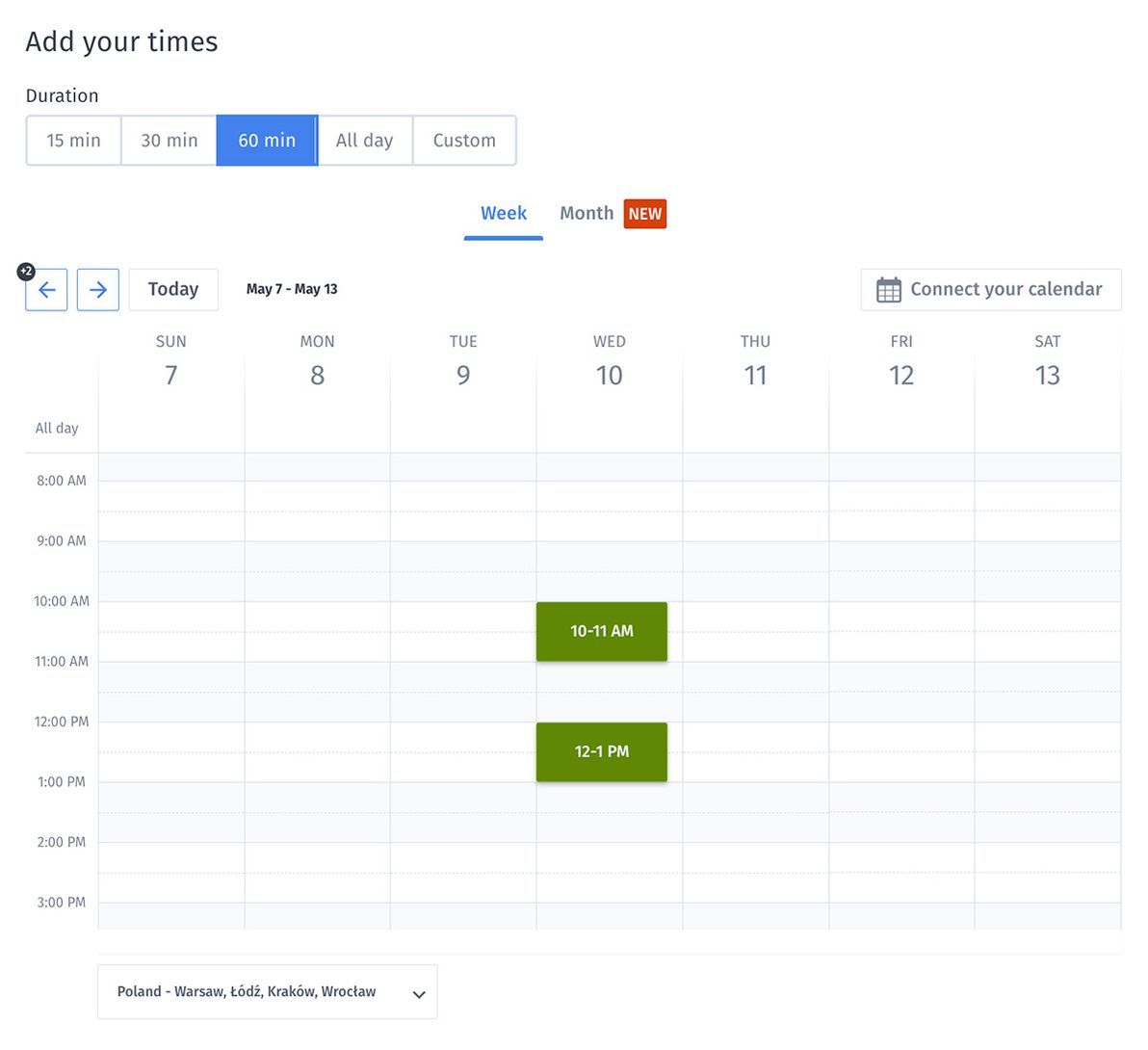1148x1050 pixels.
Task: Switch to the Month view tab
Action: [586, 214]
